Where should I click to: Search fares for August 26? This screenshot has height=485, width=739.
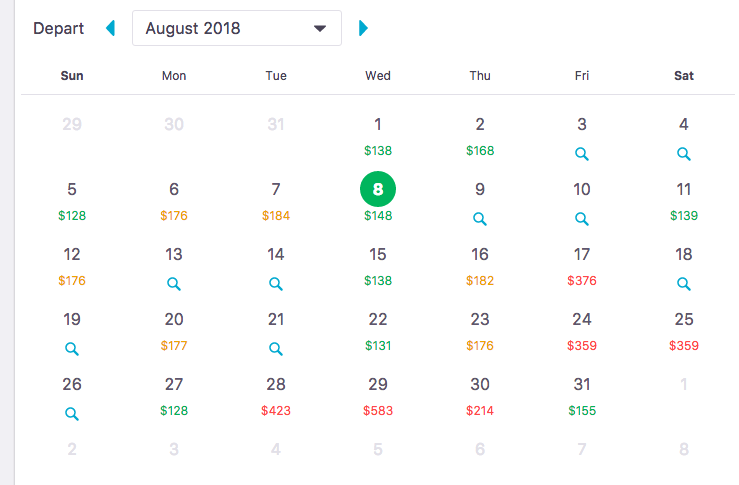click(72, 412)
